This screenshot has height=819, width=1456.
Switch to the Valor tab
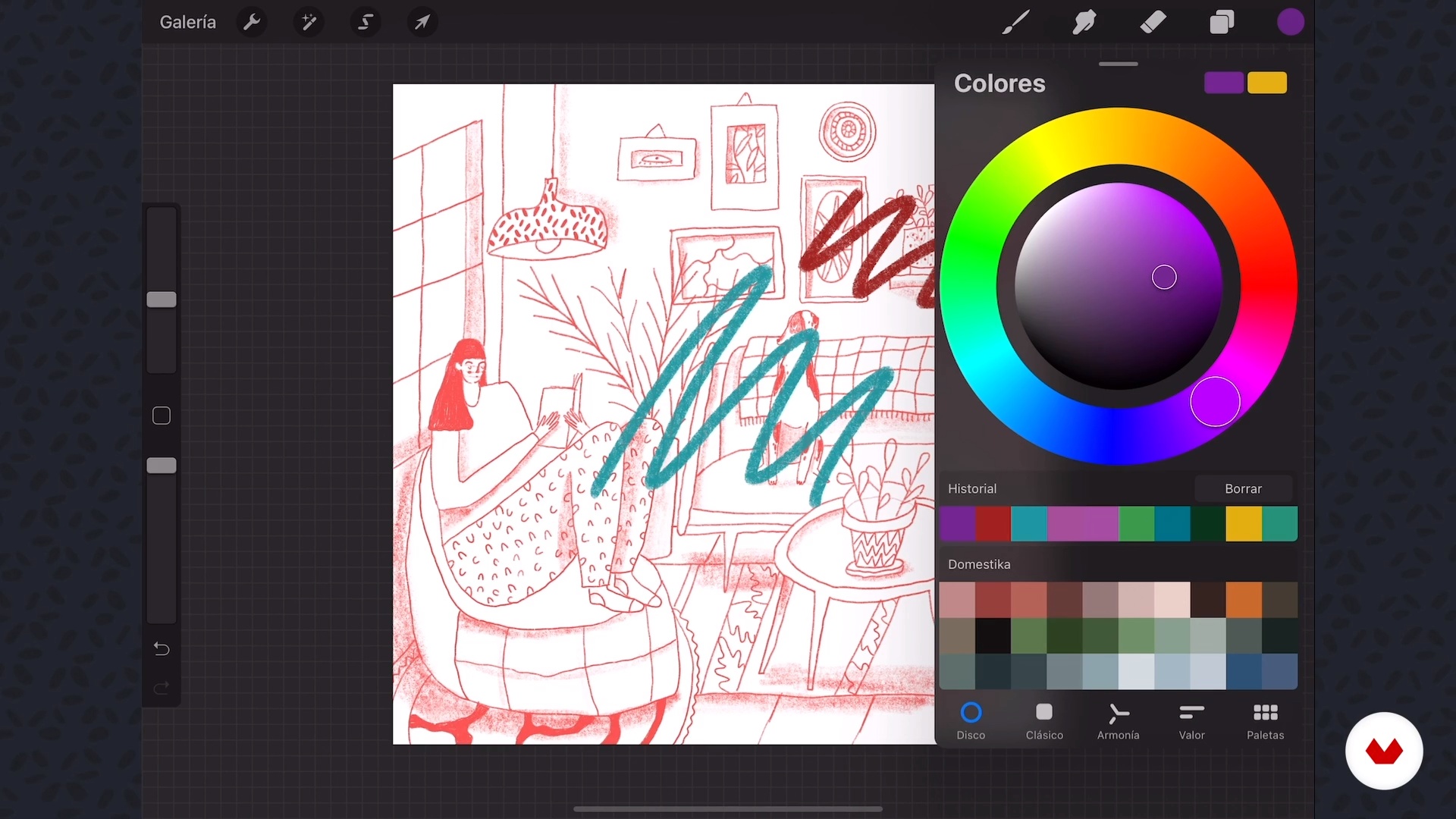point(1191,721)
